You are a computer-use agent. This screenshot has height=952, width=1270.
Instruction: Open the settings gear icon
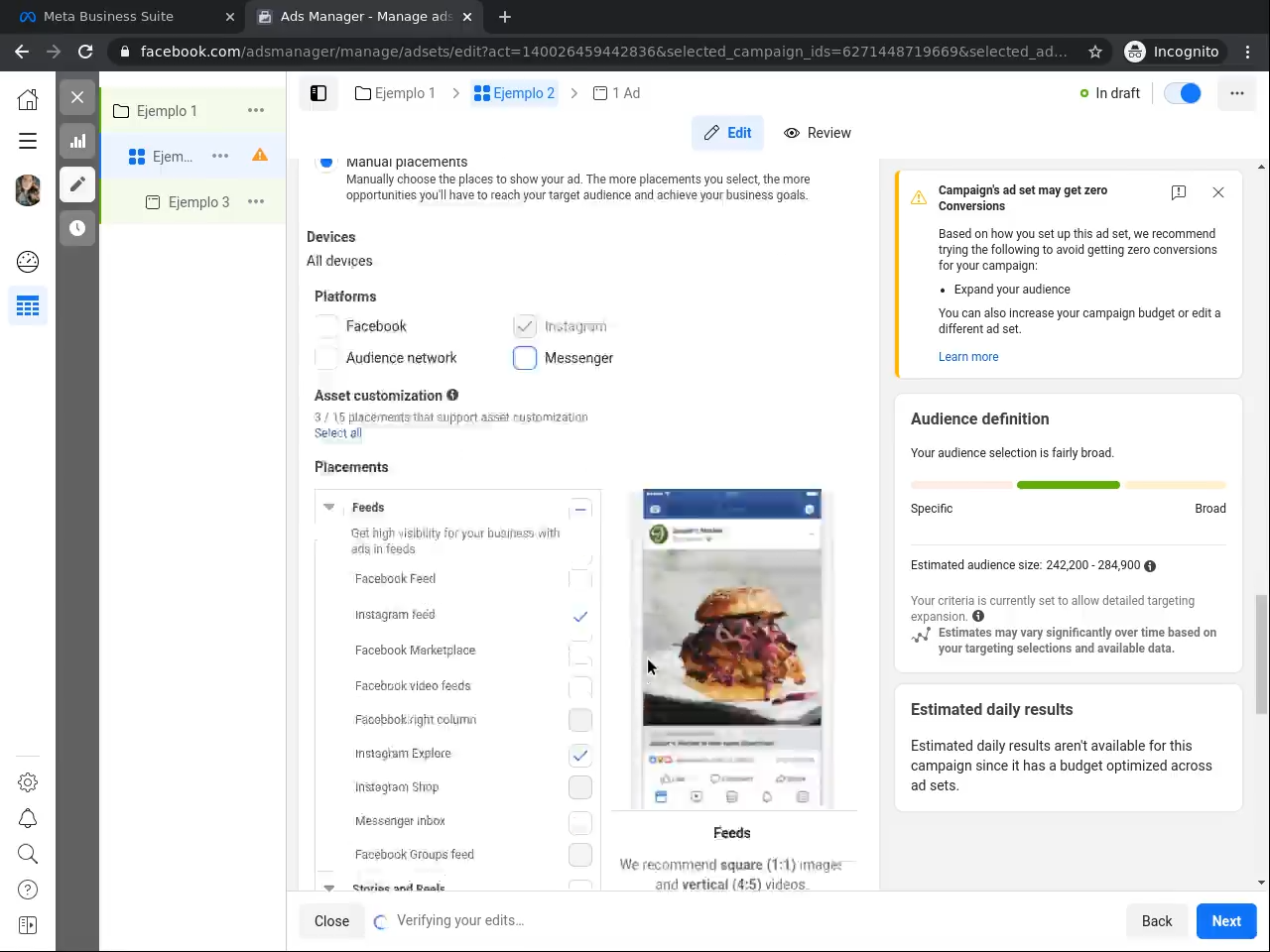pyautogui.click(x=28, y=782)
